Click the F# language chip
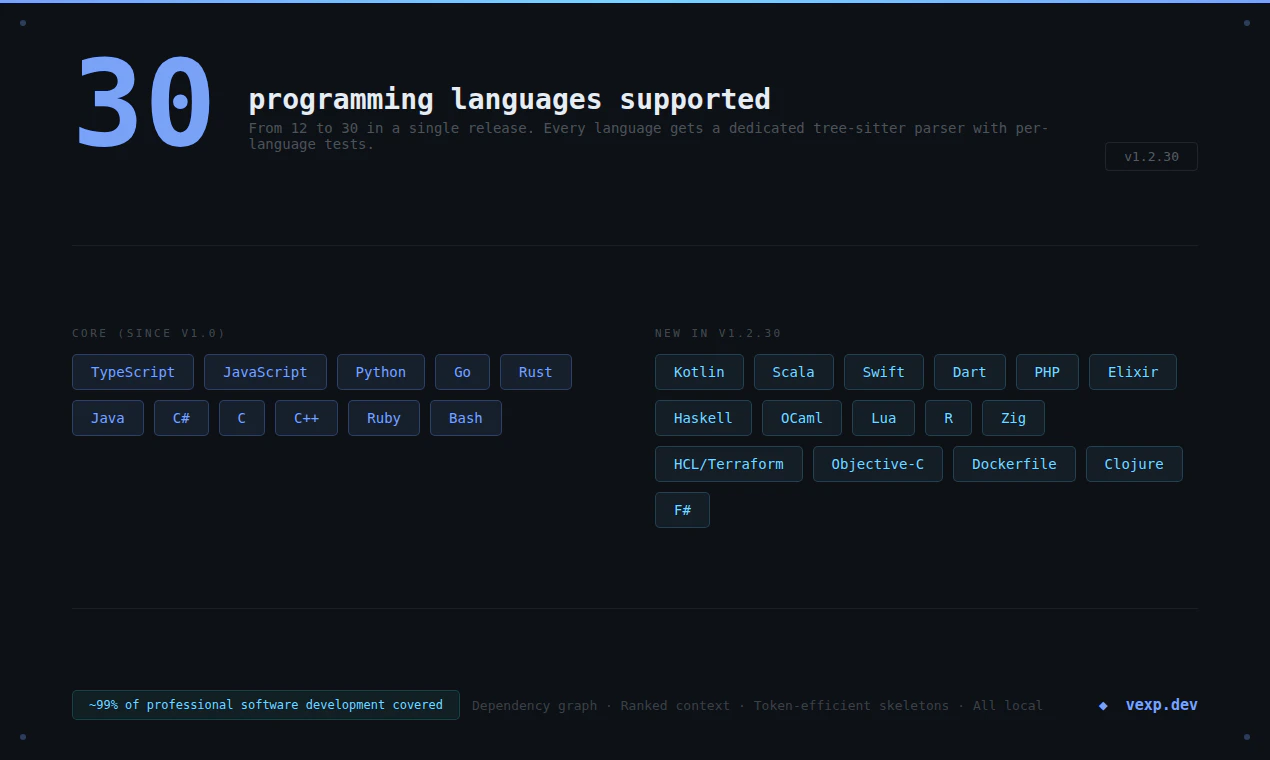The image size is (1270, 760). tap(682, 510)
